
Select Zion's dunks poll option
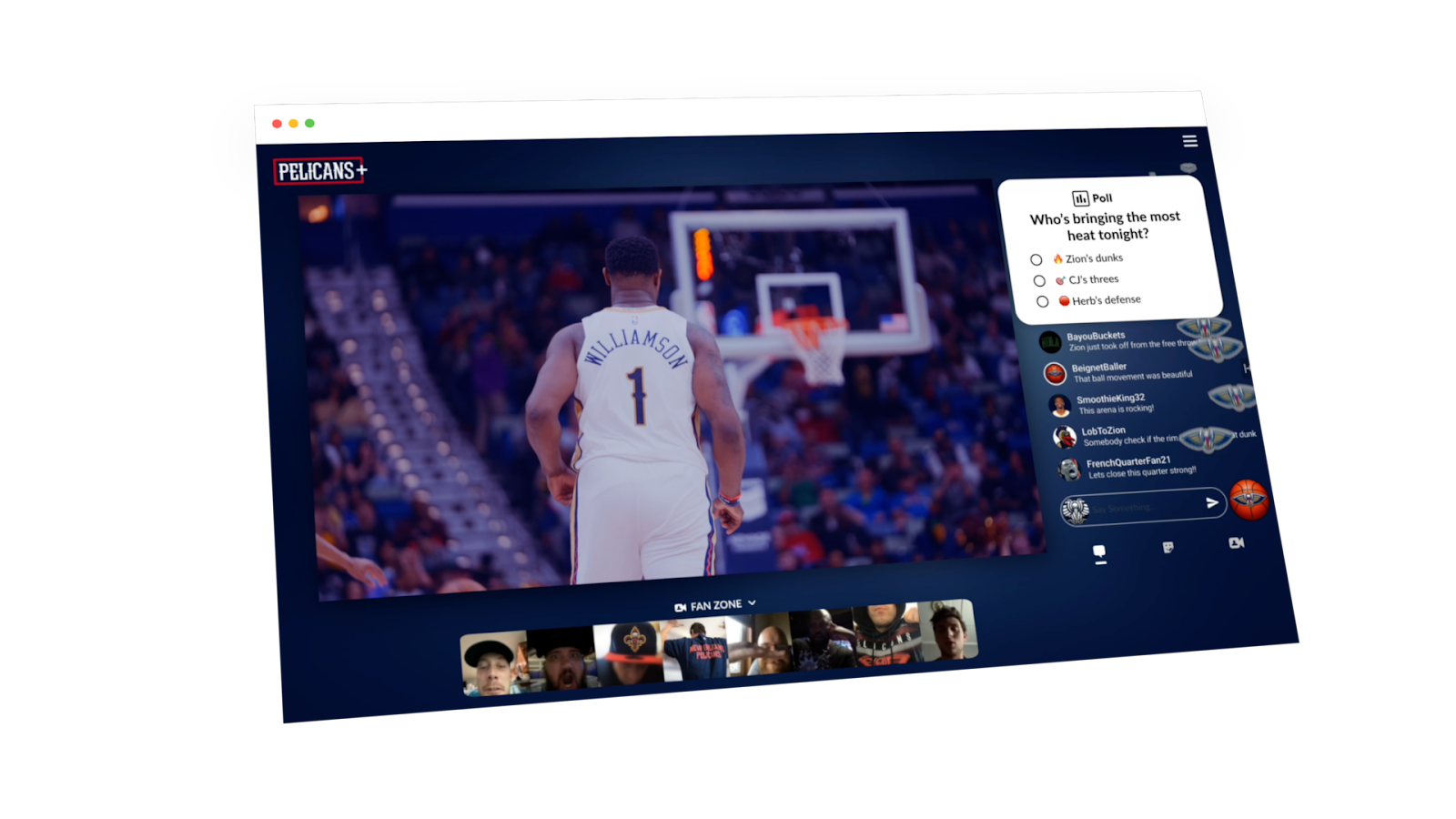pyautogui.click(x=1036, y=260)
